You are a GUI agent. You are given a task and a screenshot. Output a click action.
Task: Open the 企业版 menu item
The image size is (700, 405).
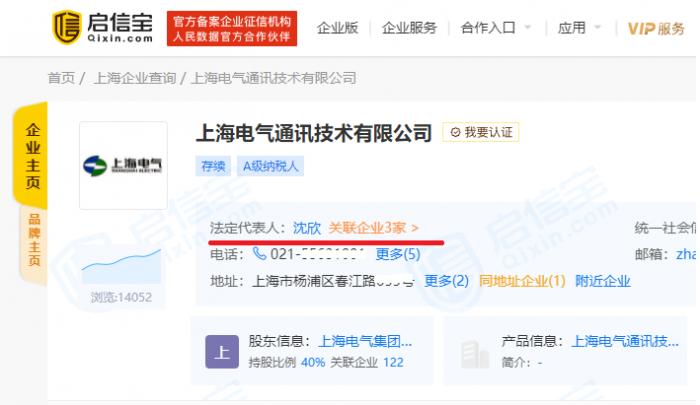click(x=338, y=28)
